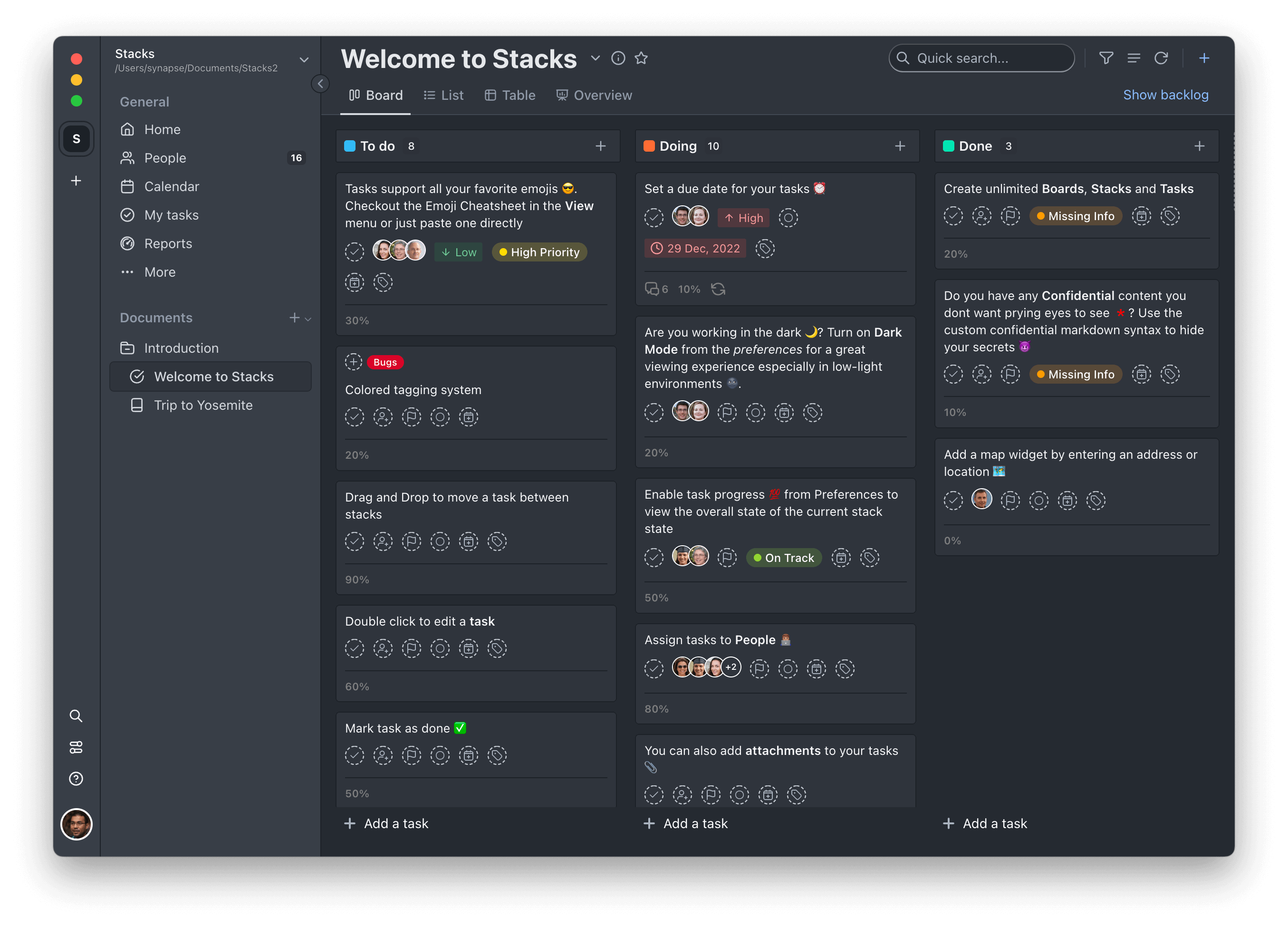Add a new workspace with rail plus icon

point(76,181)
